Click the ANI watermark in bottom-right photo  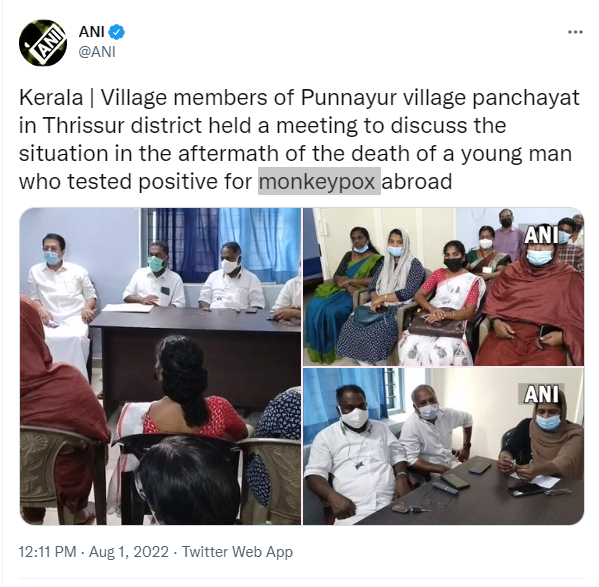click(x=541, y=394)
